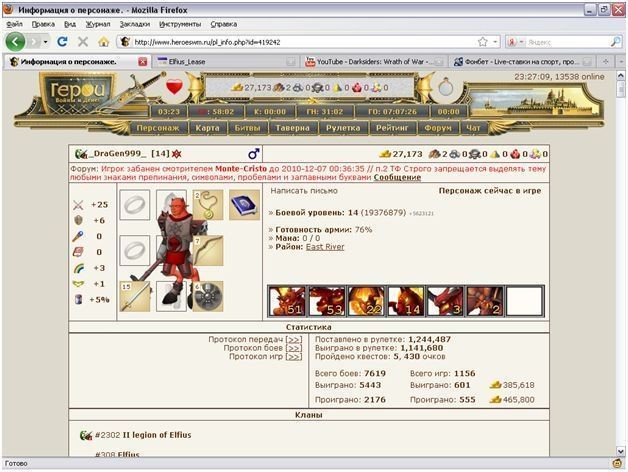
Task: Click the faction icon next to _DraGen999_
Action: 81,153
